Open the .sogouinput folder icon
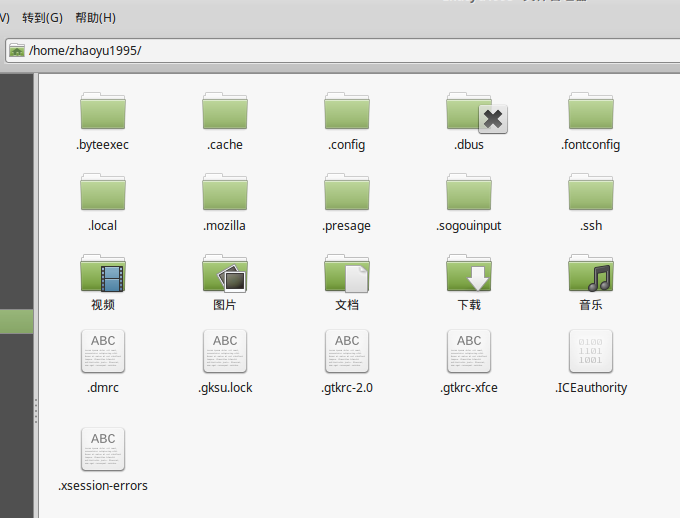Image resolution: width=680 pixels, height=518 pixels. pos(469,192)
